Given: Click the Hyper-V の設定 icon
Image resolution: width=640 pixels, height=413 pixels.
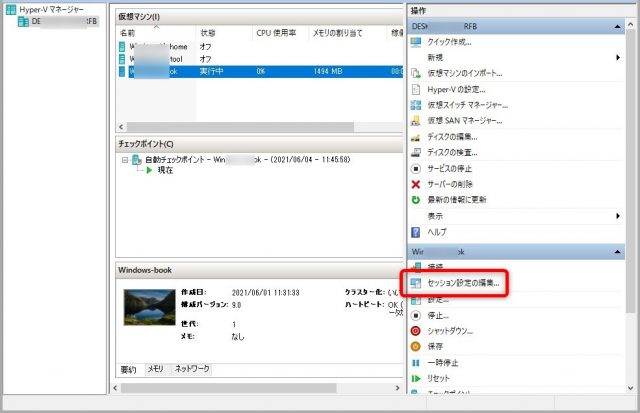Looking at the screenshot, I should tap(416, 89).
